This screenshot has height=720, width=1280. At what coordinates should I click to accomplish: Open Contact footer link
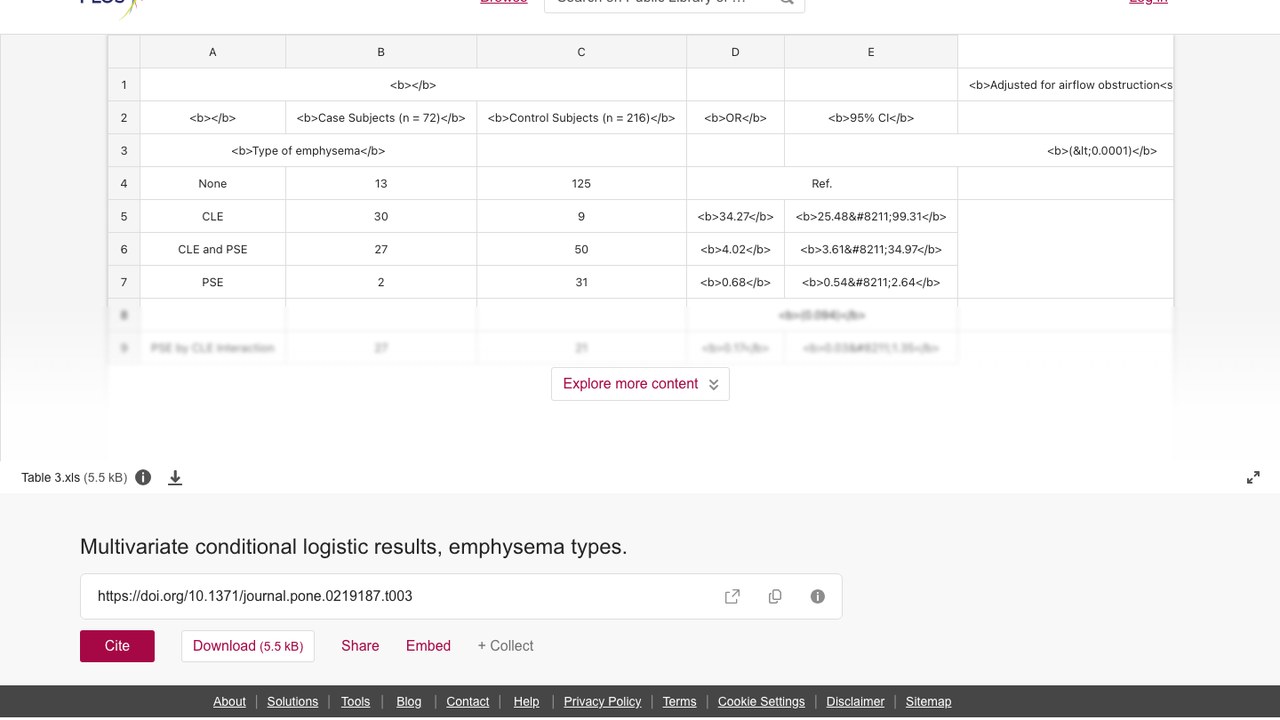(467, 702)
